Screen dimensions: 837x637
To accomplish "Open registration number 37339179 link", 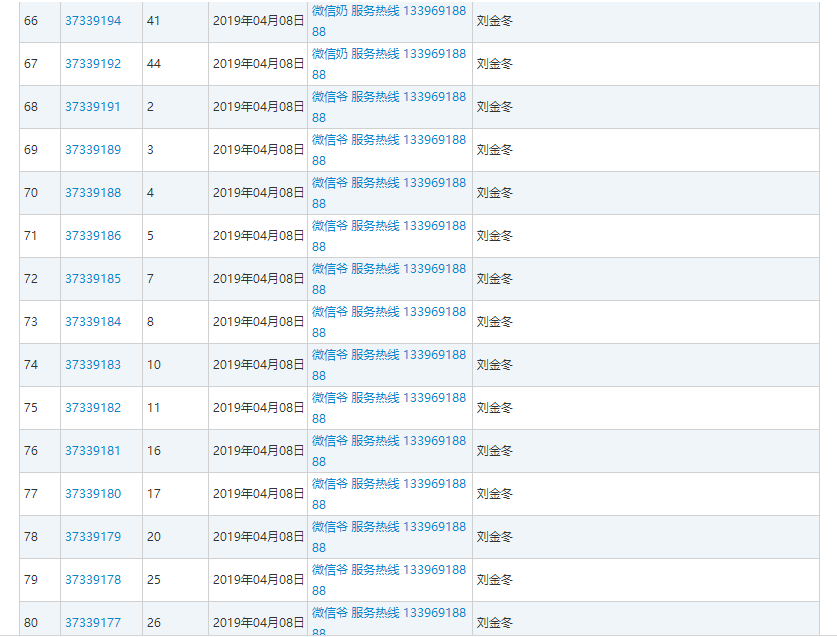I will 93,537.
